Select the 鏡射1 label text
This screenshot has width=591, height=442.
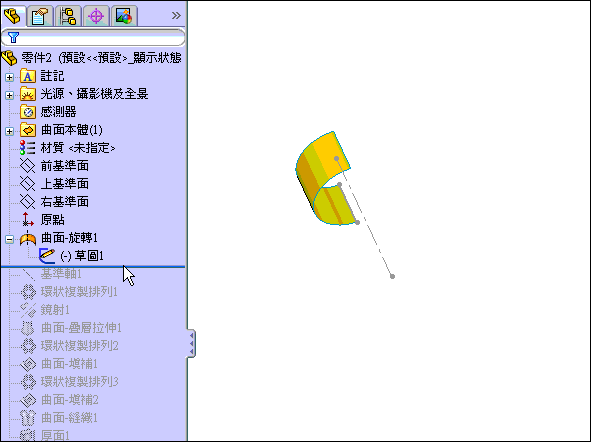coord(55,310)
